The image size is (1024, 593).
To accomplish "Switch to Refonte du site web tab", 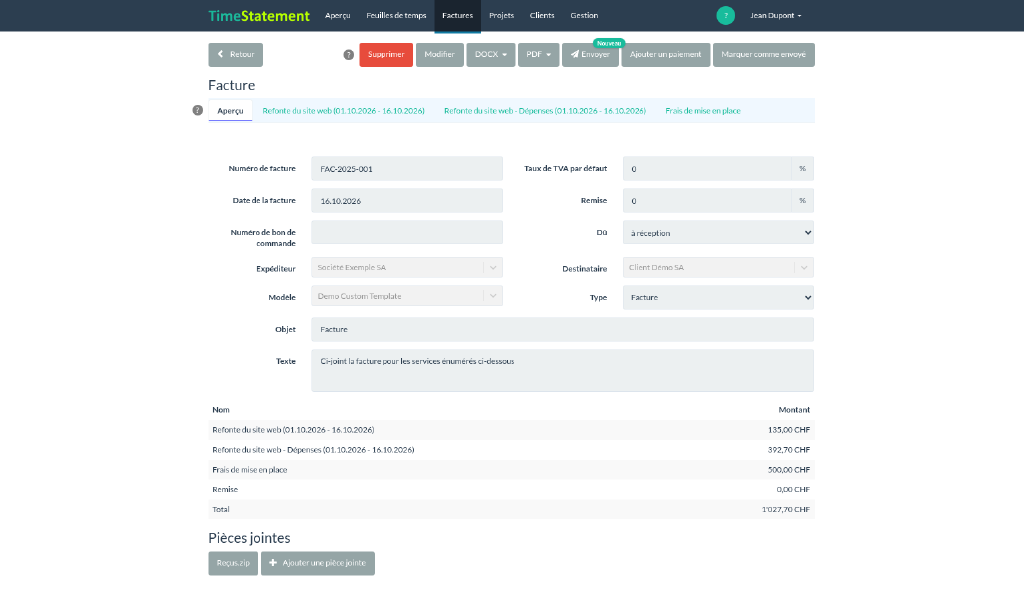I will click(x=344, y=111).
